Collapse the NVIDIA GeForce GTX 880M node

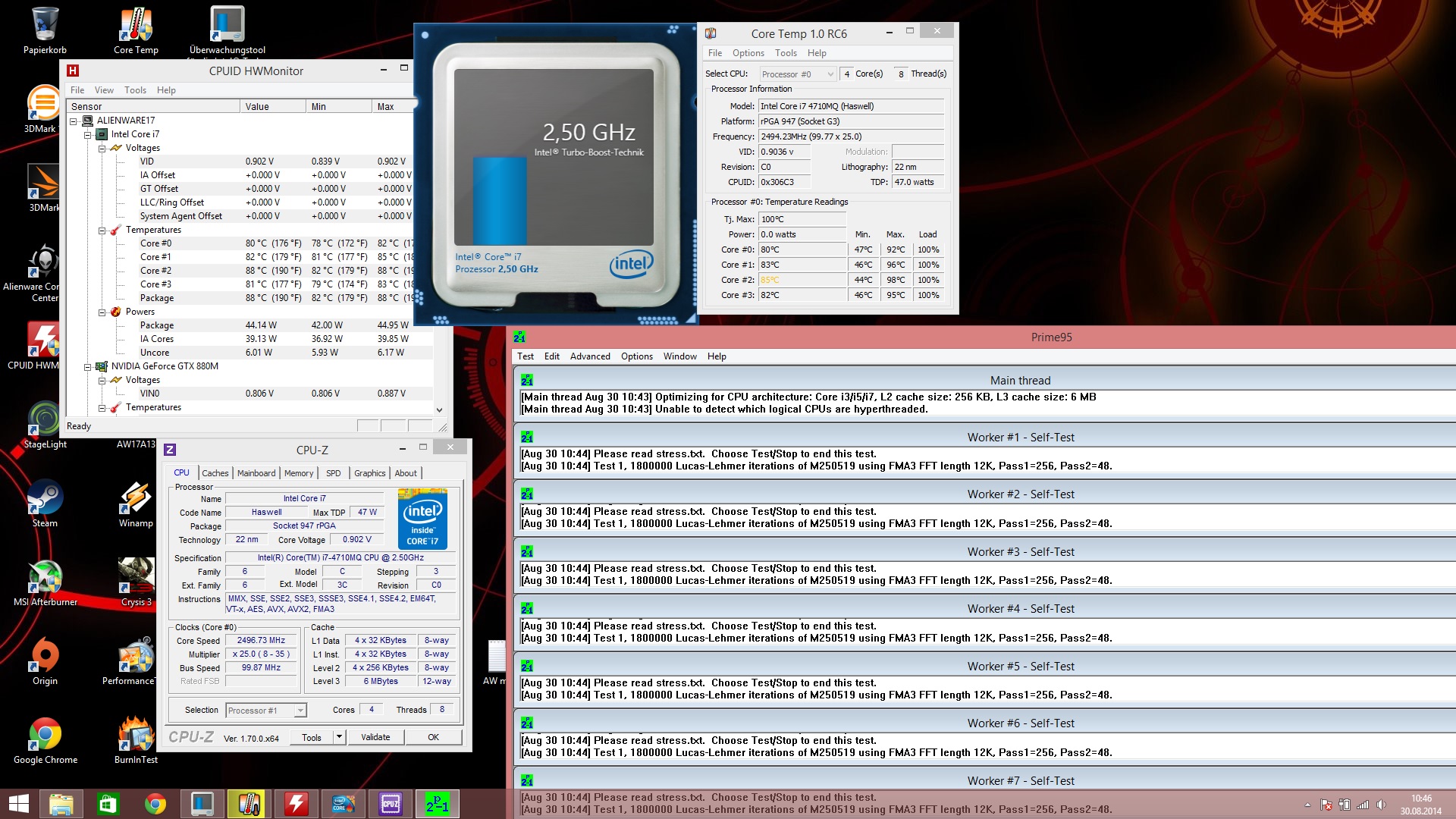[88, 366]
